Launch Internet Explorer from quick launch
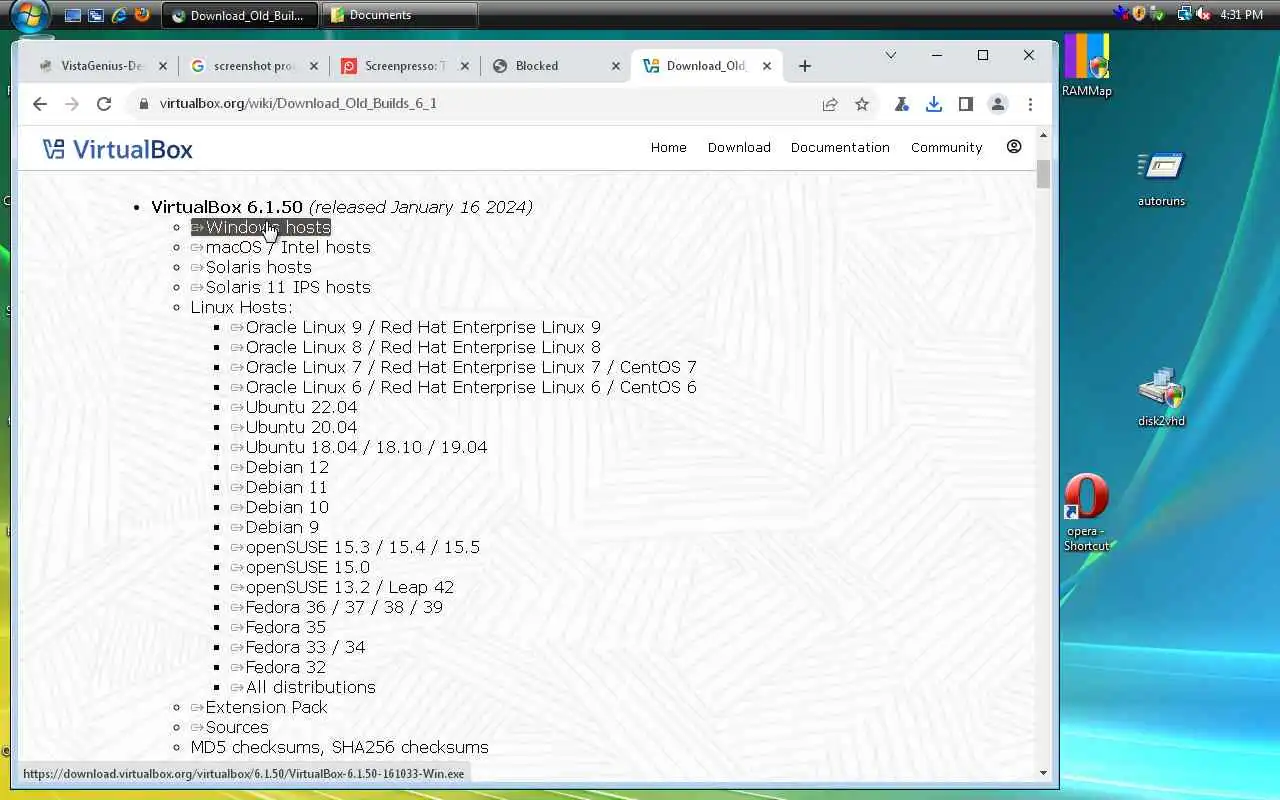1280x800 pixels. (x=120, y=15)
